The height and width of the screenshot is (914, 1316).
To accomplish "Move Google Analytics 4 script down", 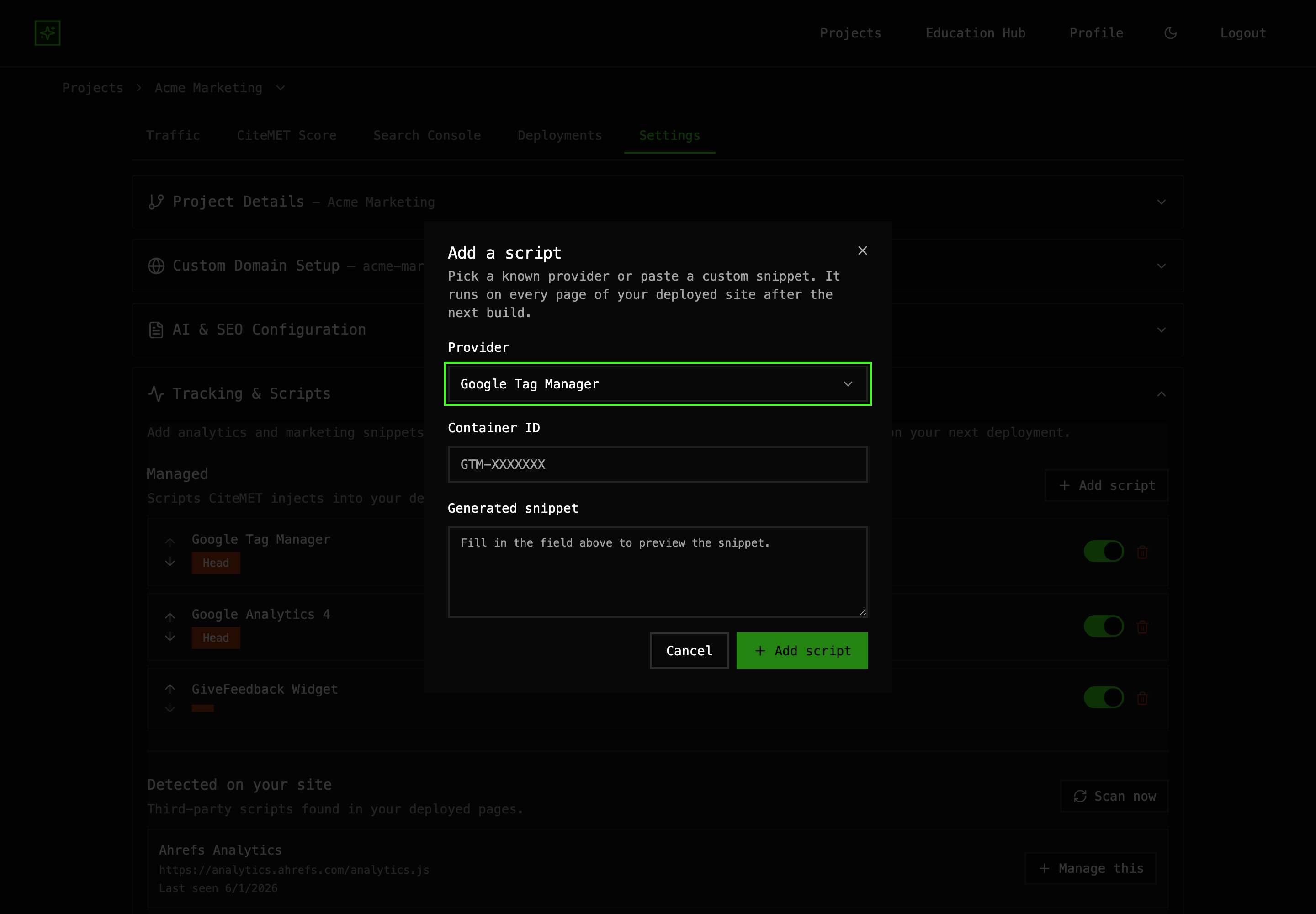I will (x=170, y=637).
